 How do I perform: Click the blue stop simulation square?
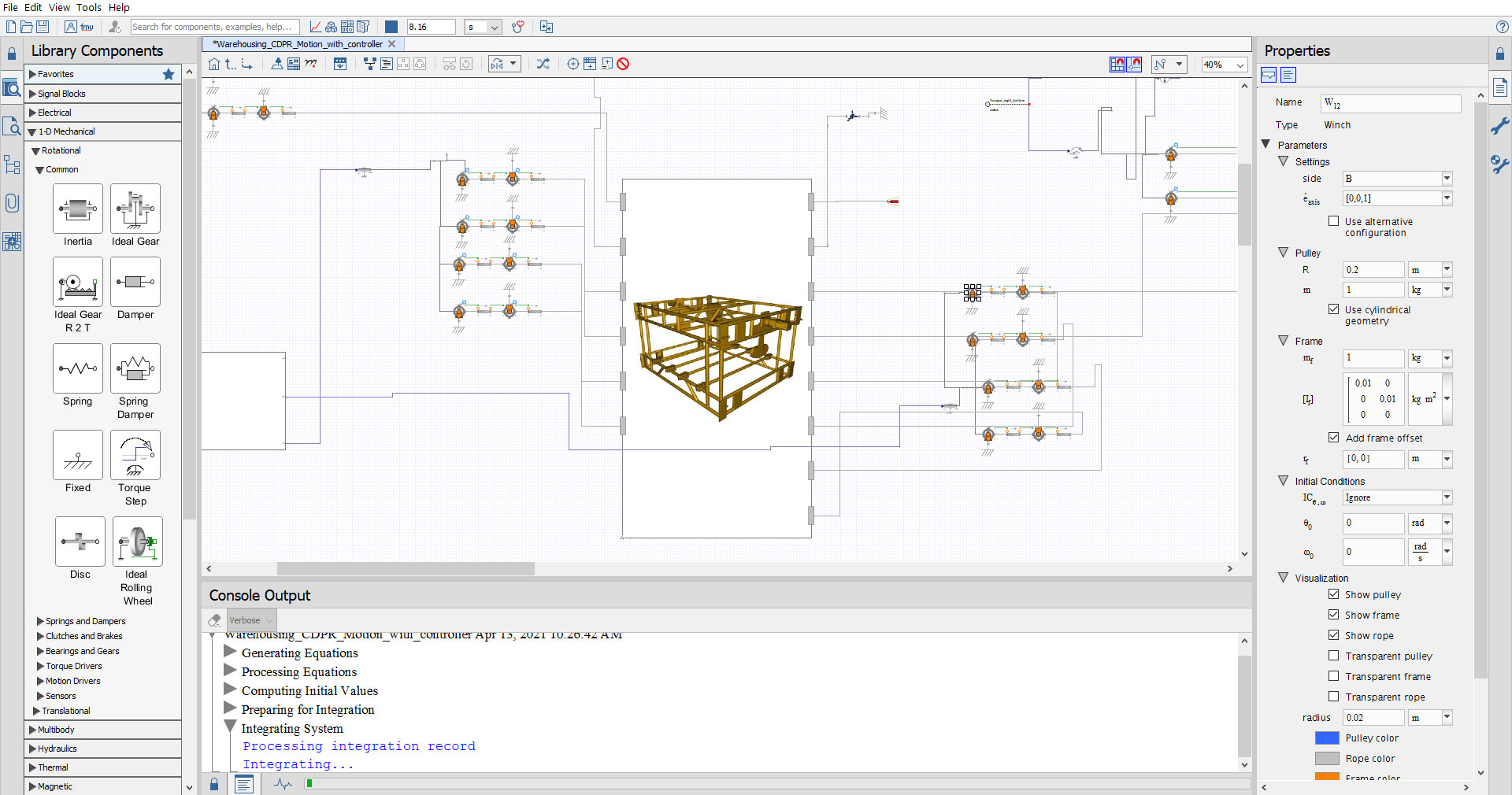tap(391, 27)
